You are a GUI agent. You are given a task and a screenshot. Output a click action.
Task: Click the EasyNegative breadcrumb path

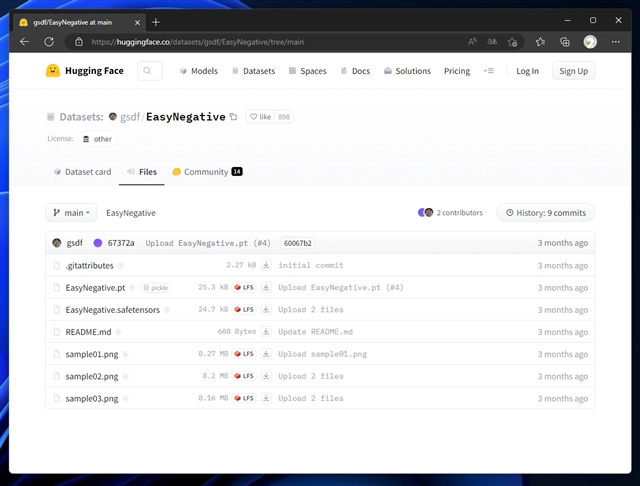pyautogui.click(x=131, y=213)
